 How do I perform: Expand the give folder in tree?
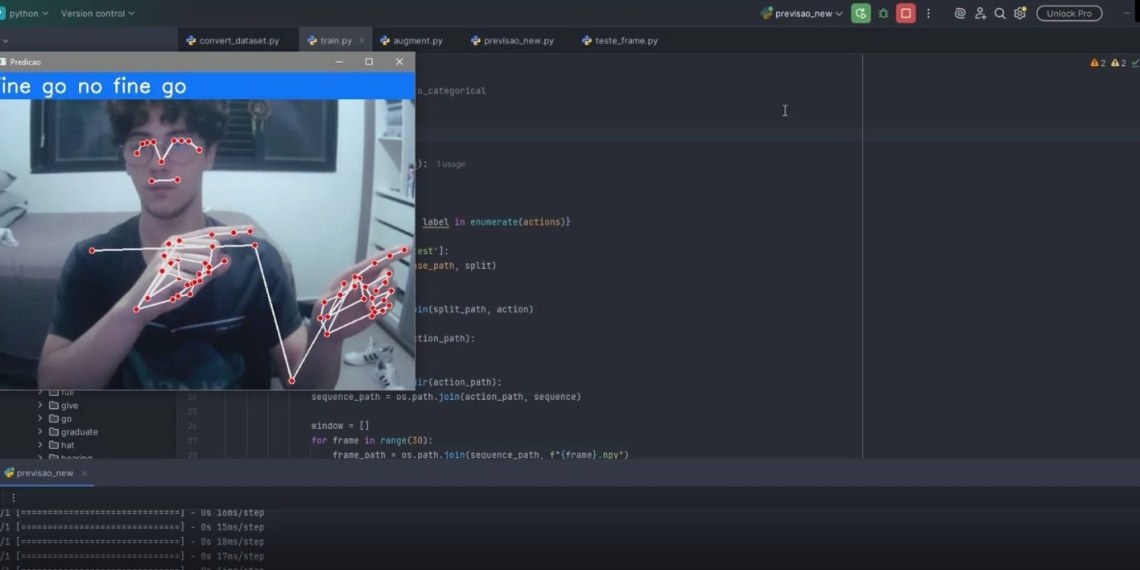click(40, 406)
